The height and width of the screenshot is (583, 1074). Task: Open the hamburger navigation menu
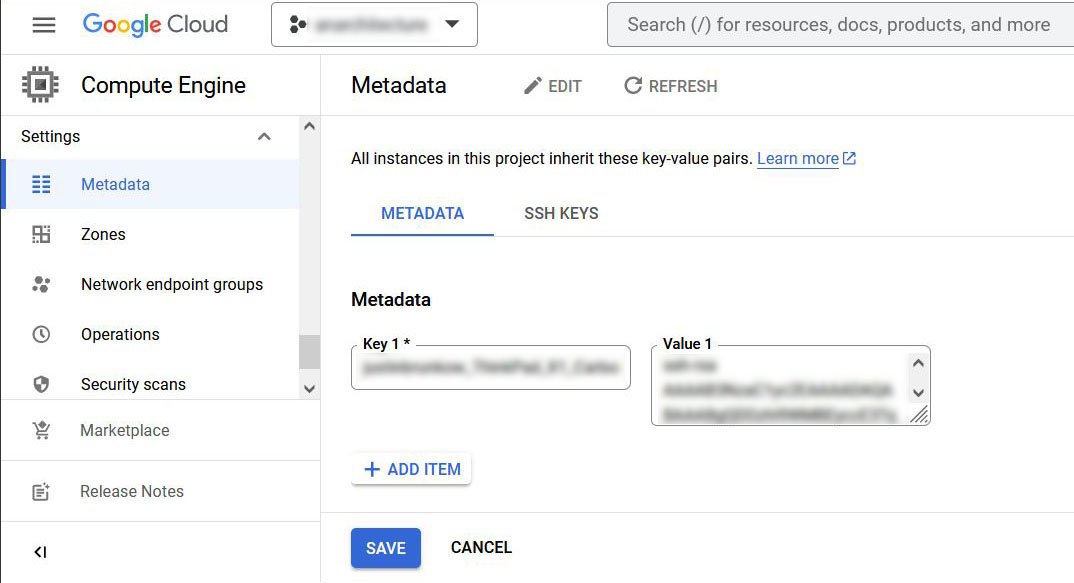pyautogui.click(x=44, y=25)
